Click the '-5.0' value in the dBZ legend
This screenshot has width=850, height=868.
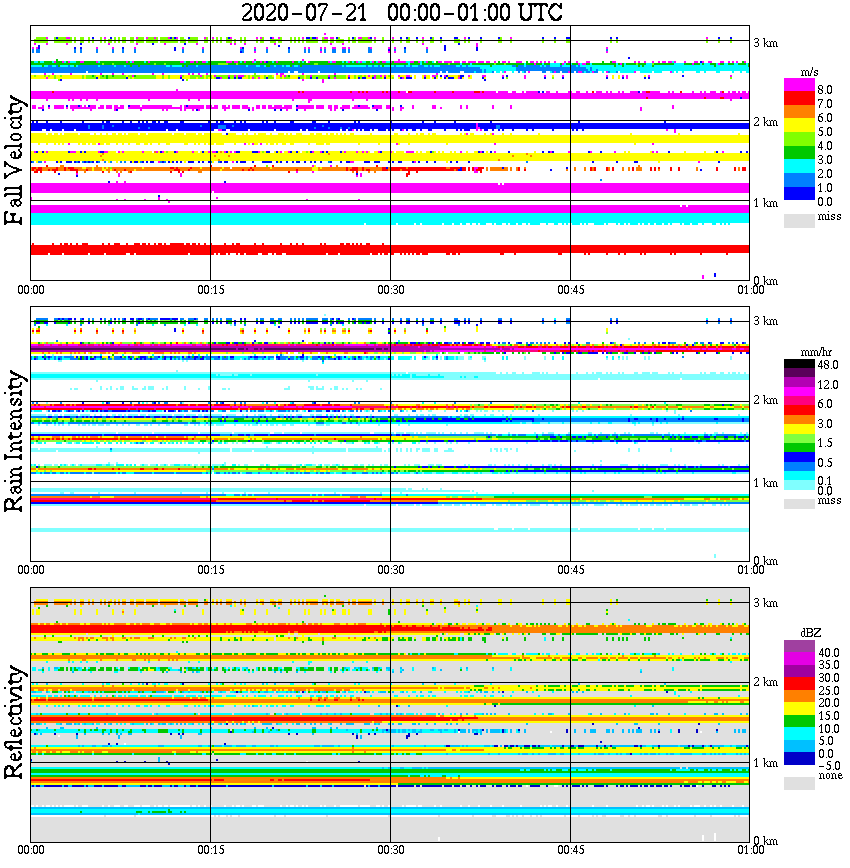tap(829, 767)
